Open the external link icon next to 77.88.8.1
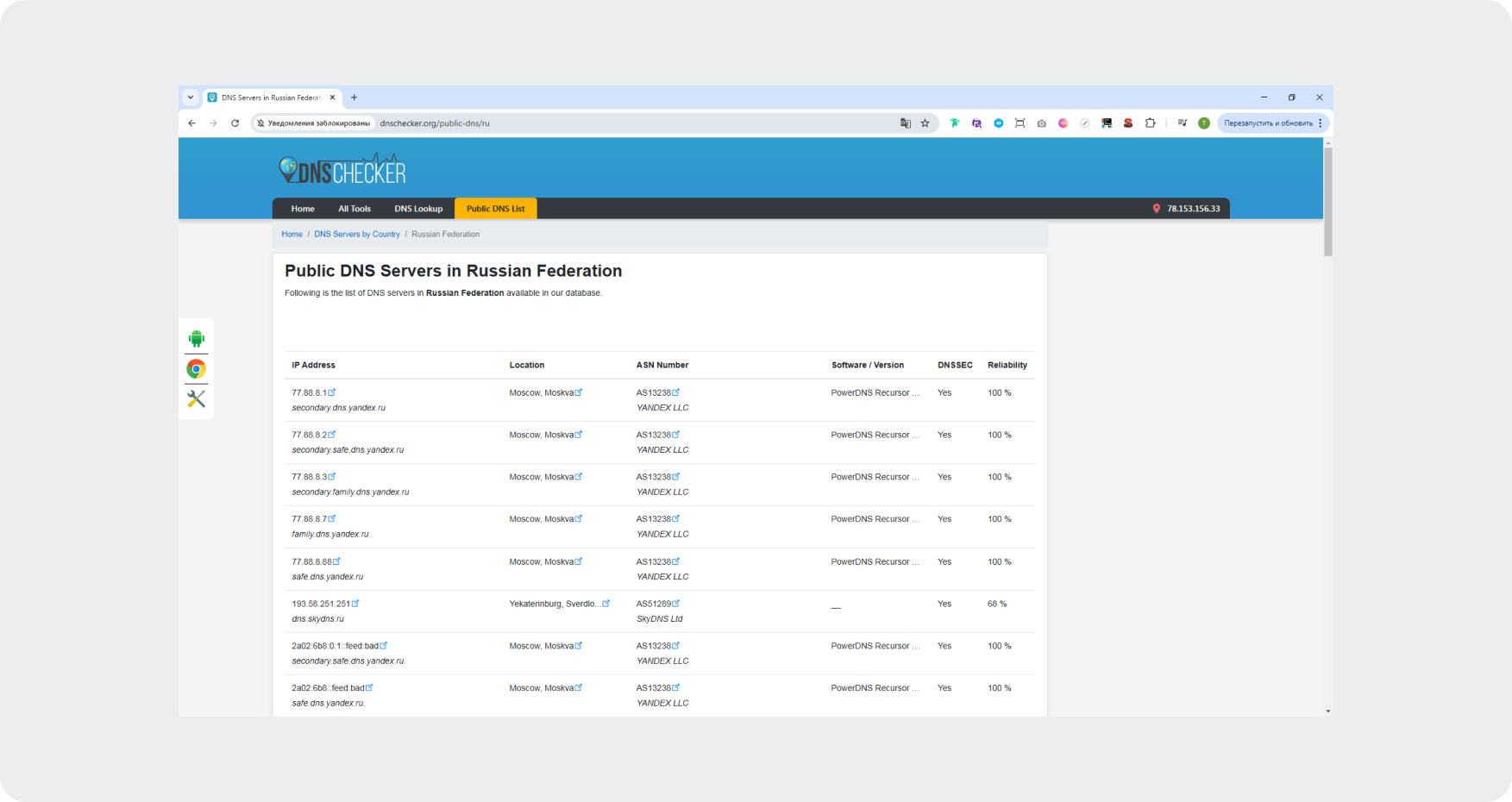Screen dimensions: 1512x802 tap(332, 392)
